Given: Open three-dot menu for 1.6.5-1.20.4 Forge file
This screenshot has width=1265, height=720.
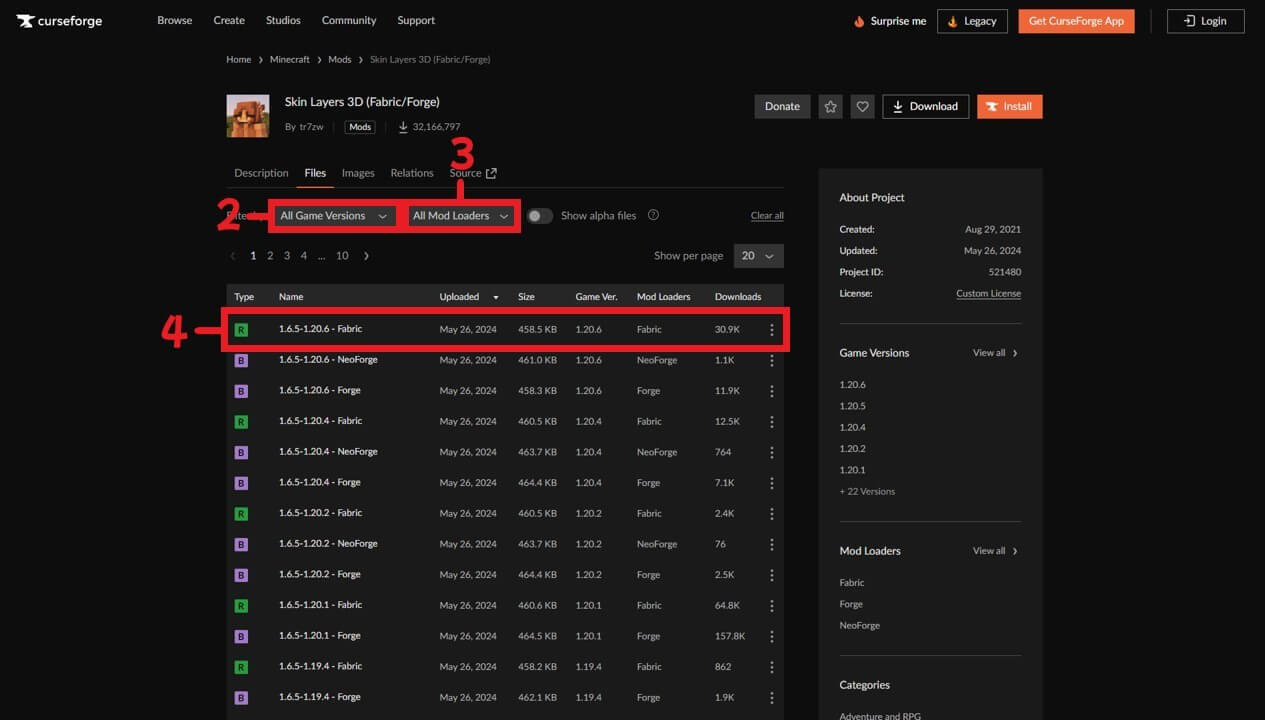Looking at the screenshot, I should tap(771, 483).
